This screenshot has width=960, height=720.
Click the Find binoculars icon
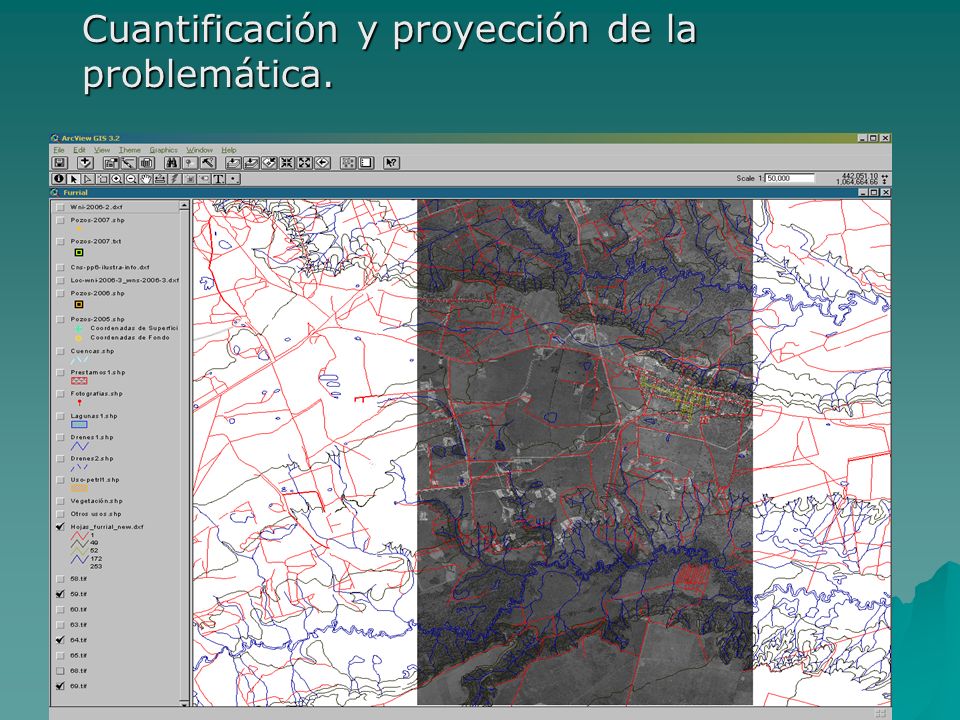tap(172, 163)
